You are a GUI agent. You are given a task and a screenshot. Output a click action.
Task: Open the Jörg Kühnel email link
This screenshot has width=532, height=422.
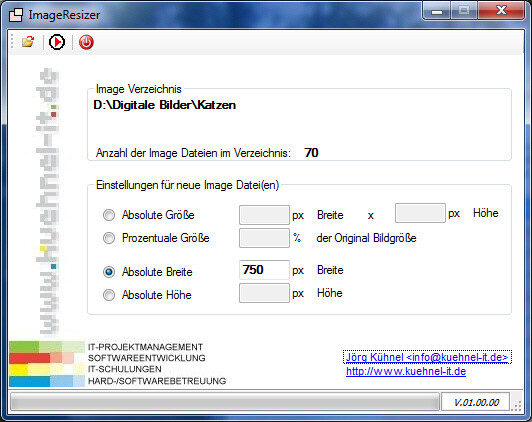tap(427, 357)
